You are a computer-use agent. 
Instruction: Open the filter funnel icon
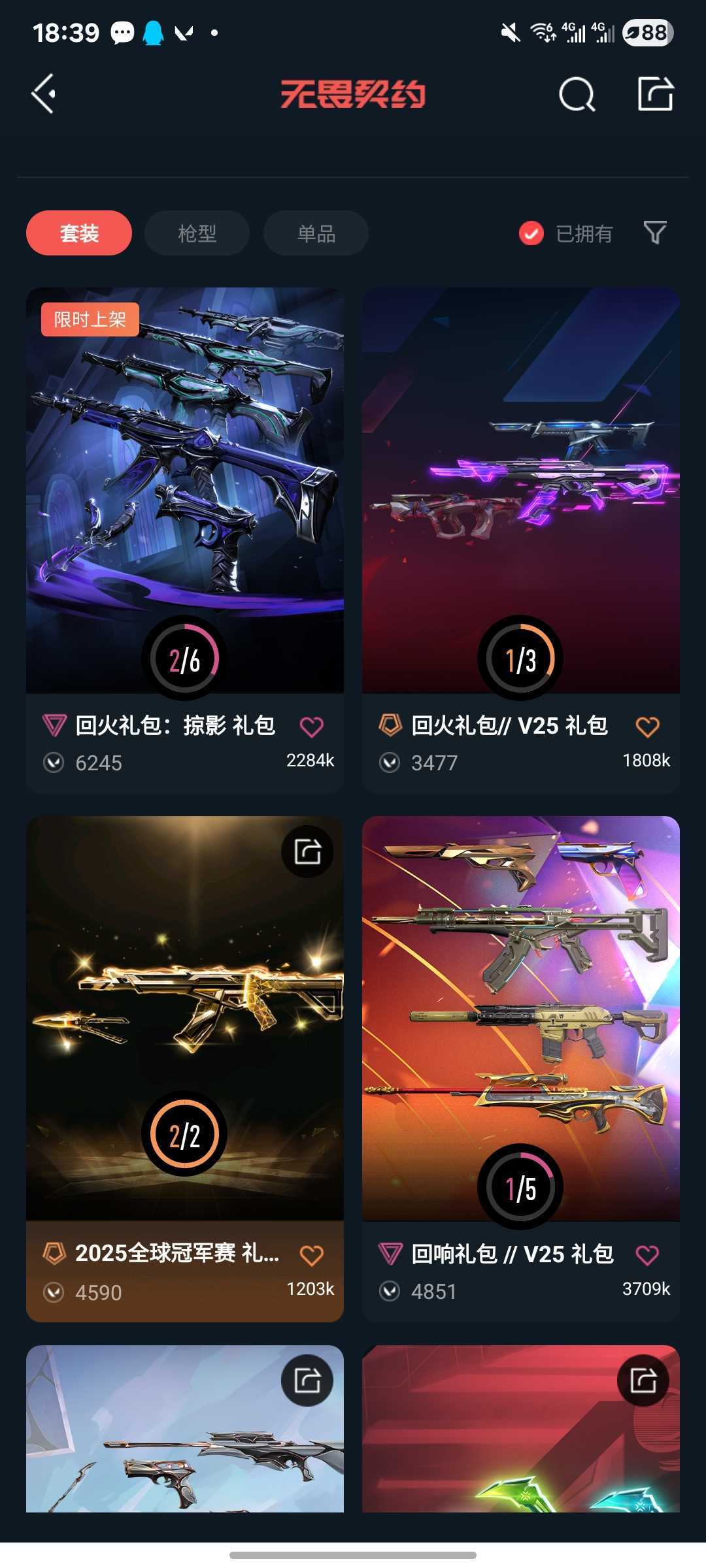655,233
